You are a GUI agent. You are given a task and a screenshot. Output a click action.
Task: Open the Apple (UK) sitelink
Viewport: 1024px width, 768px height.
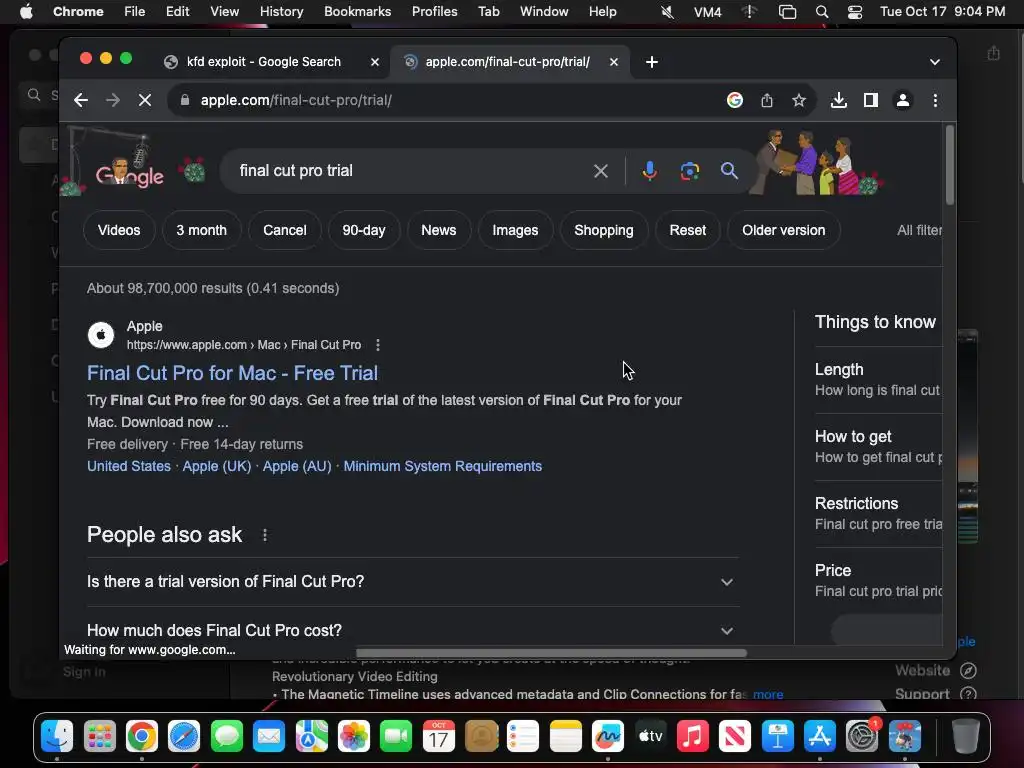[217, 466]
